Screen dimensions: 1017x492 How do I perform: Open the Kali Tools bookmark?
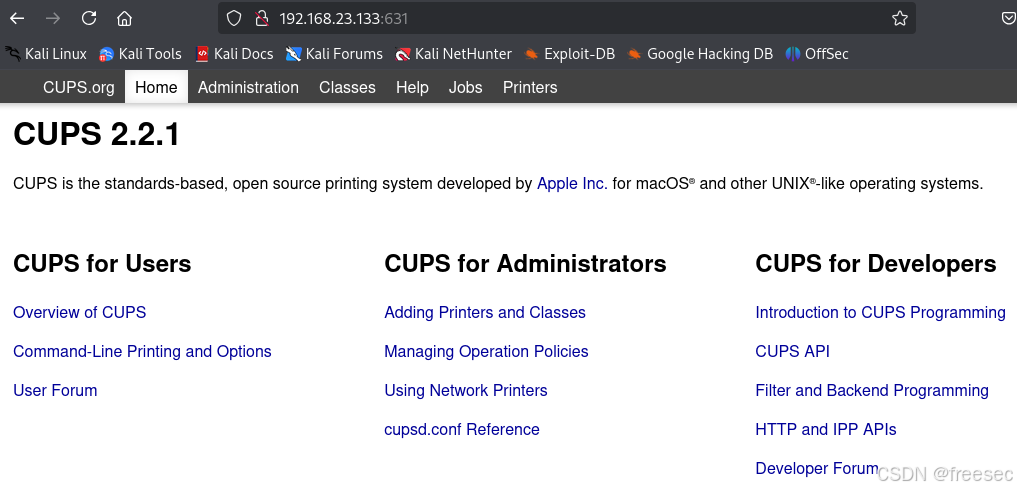pos(140,54)
